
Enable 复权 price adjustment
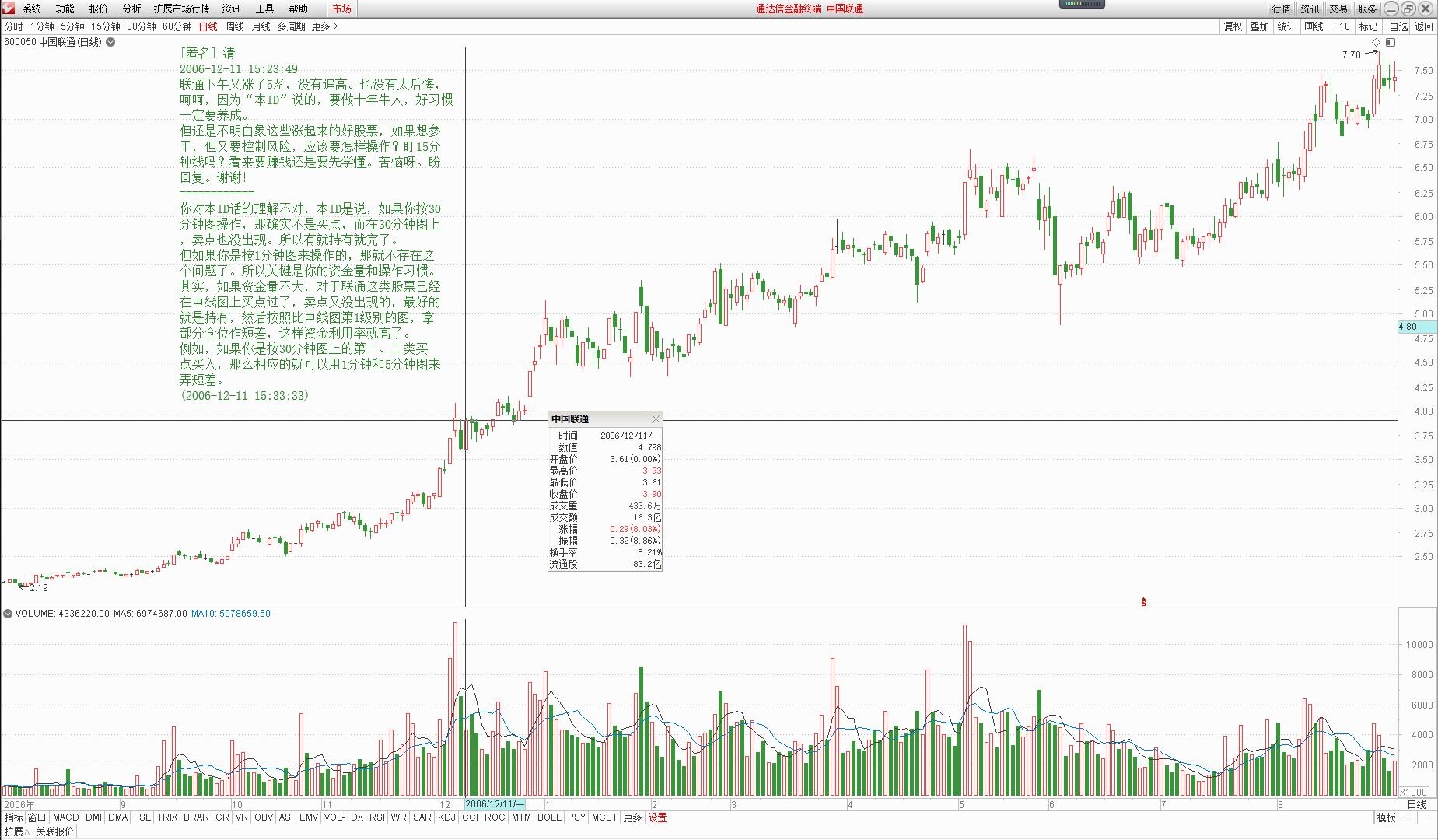pos(1233,26)
